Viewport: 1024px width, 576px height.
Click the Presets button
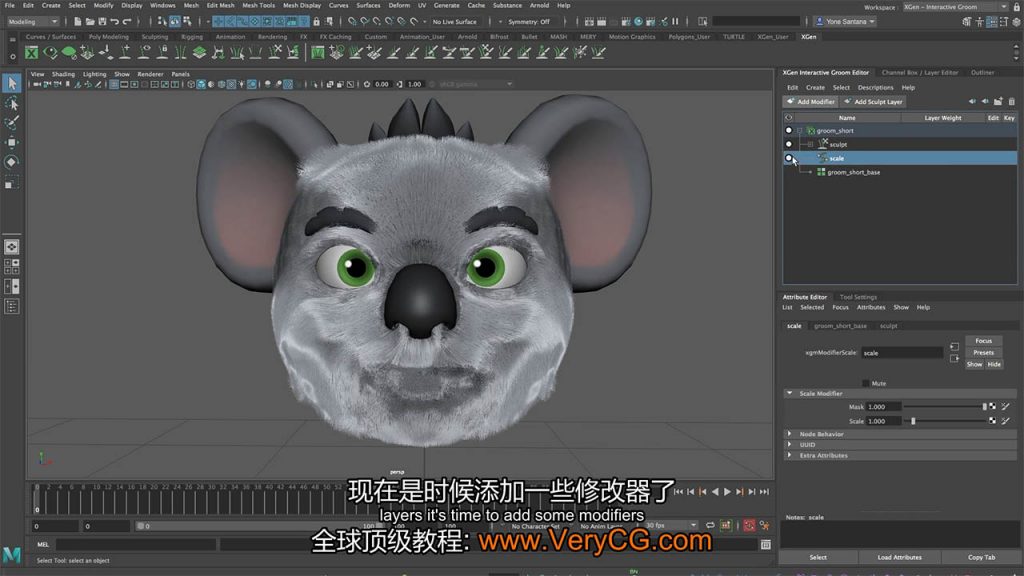tap(984, 352)
